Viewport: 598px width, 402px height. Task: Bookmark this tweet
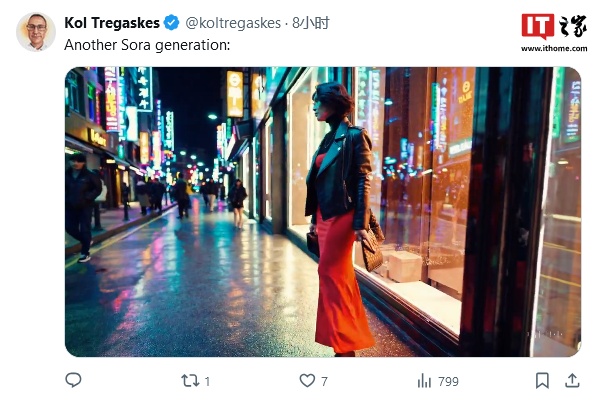(x=542, y=380)
